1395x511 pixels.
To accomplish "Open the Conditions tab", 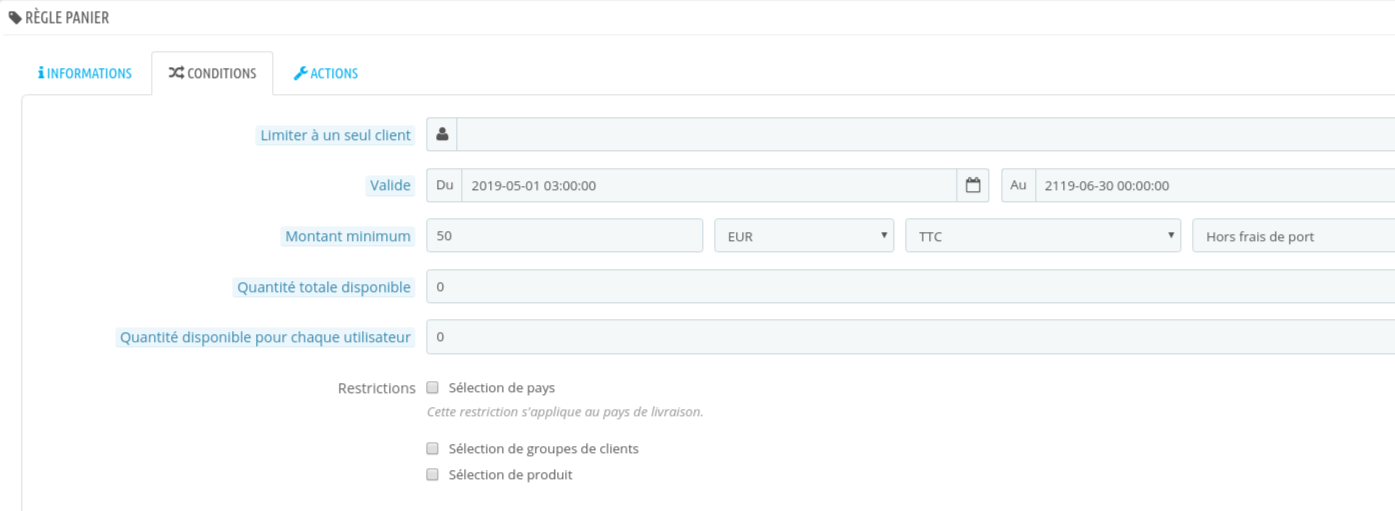I will (212, 74).
